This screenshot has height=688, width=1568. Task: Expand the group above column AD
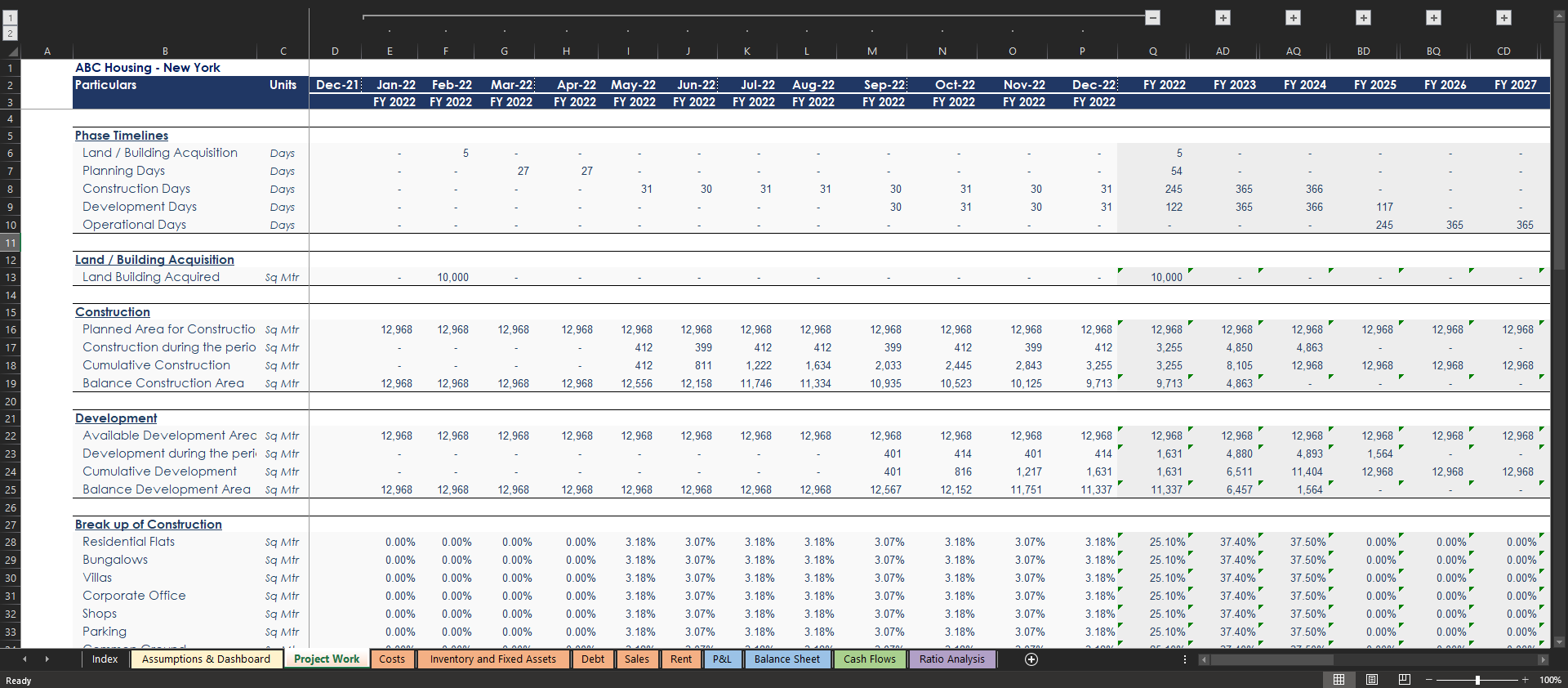[1223, 17]
